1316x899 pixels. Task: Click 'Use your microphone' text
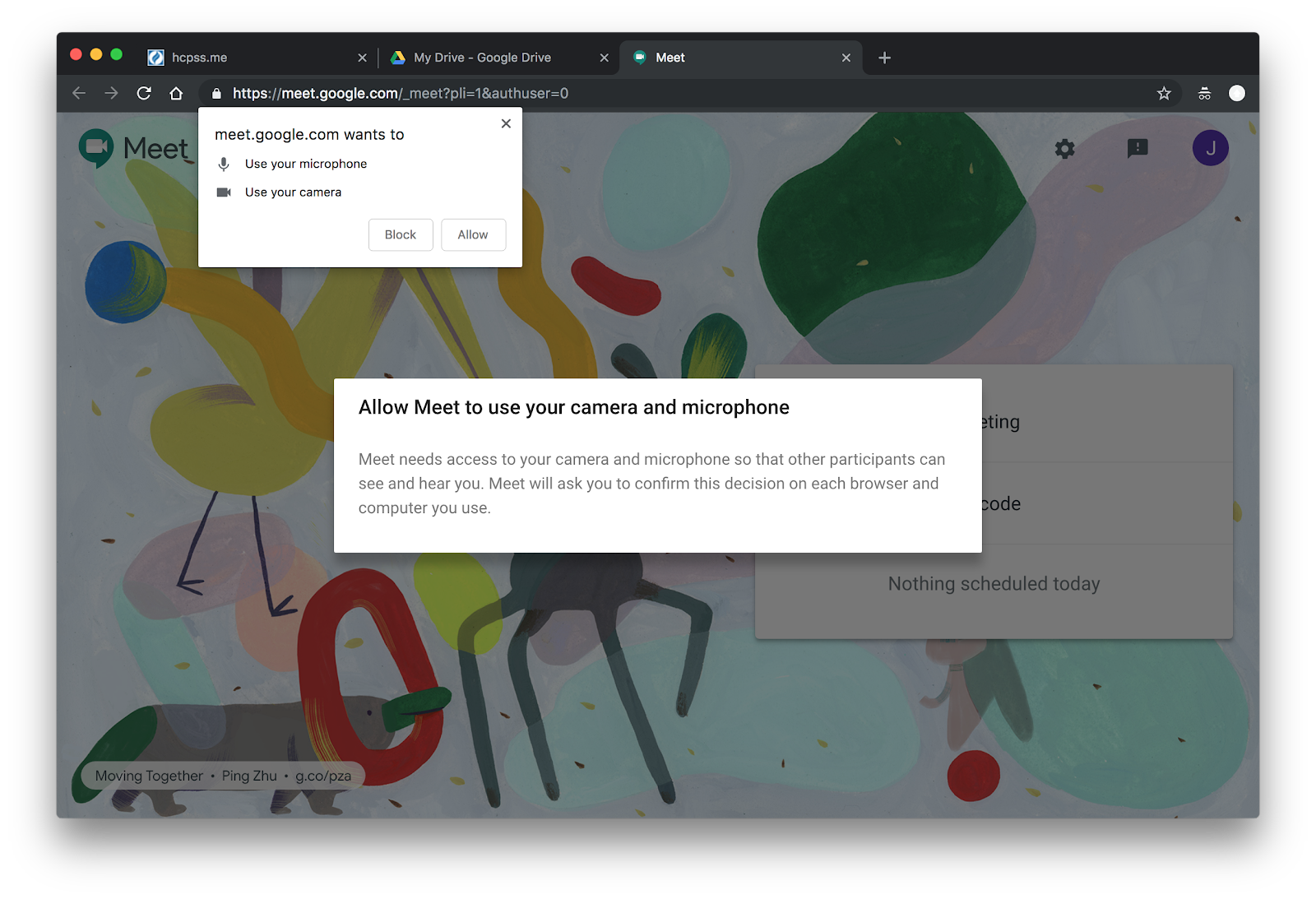(x=306, y=164)
